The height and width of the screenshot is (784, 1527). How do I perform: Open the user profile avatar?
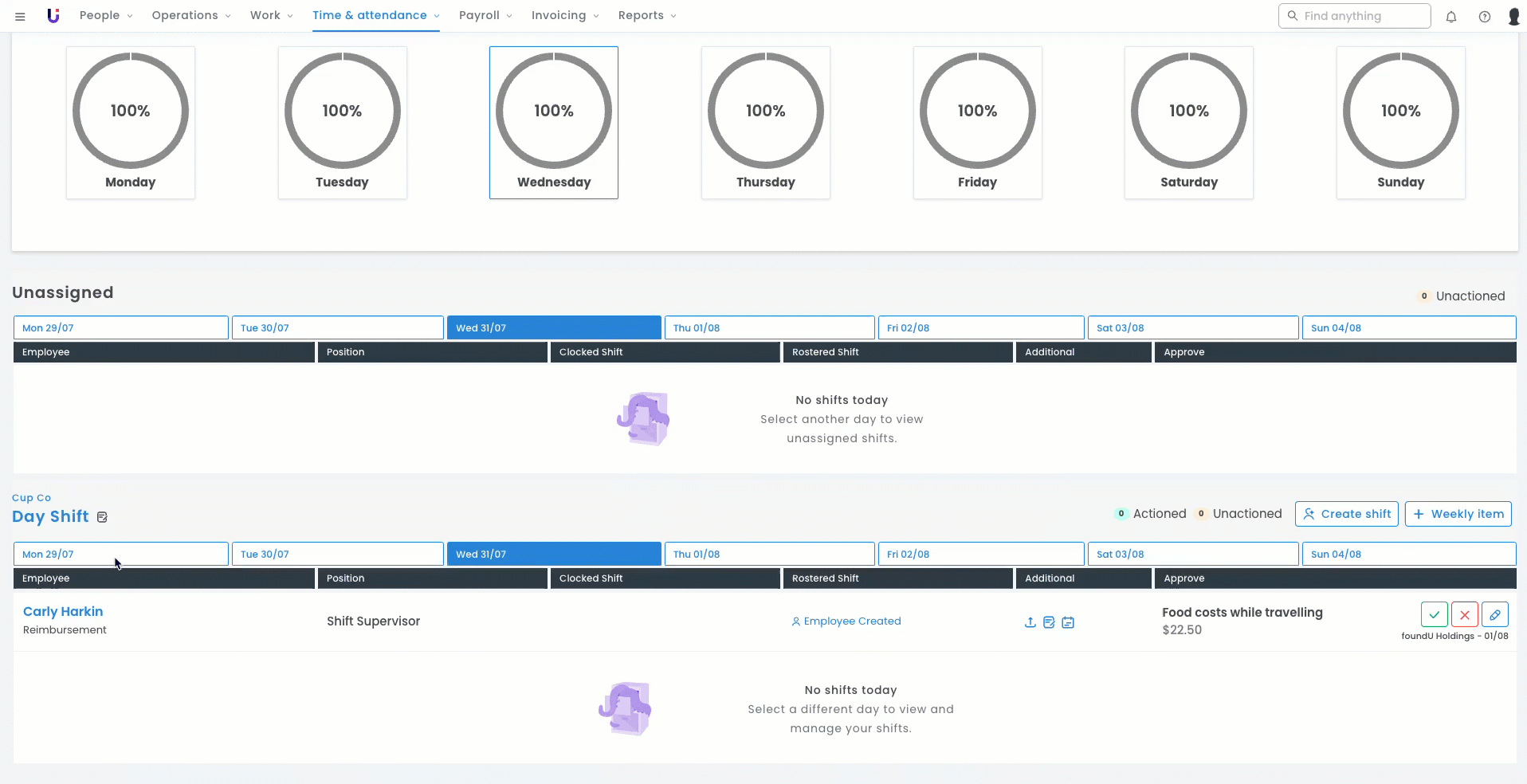click(1513, 16)
